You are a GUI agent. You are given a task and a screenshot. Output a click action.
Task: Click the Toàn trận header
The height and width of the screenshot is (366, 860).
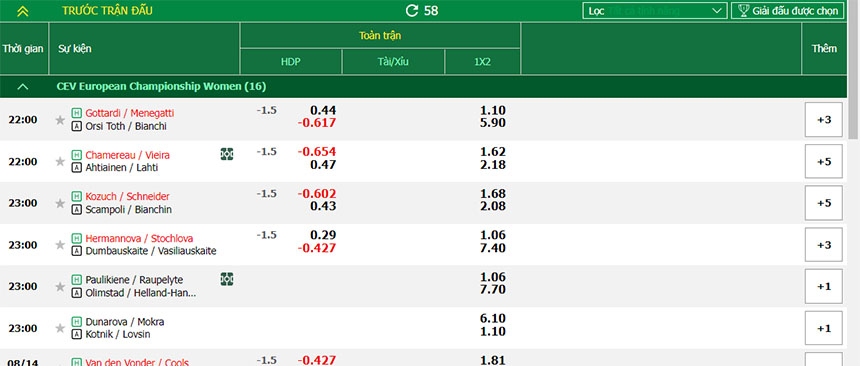380,36
